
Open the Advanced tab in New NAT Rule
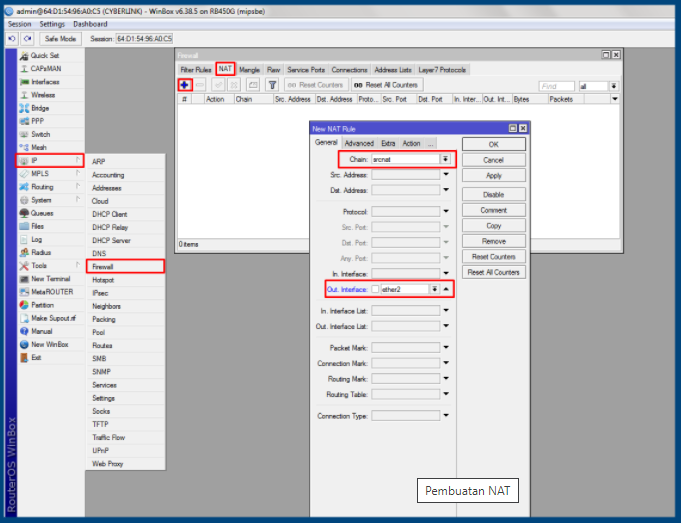359,143
